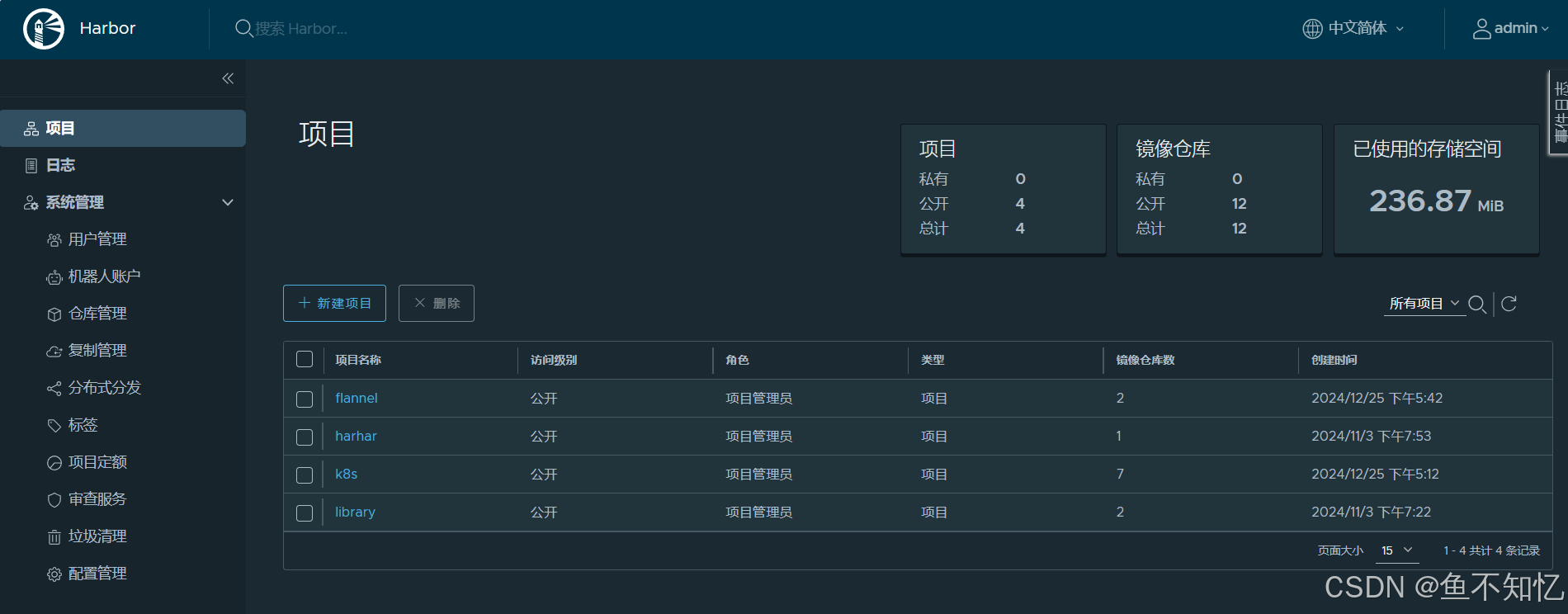Click the 项目定额 quota gauge icon
The width and height of the screenshot is (1568, 614).
[54, 463]
